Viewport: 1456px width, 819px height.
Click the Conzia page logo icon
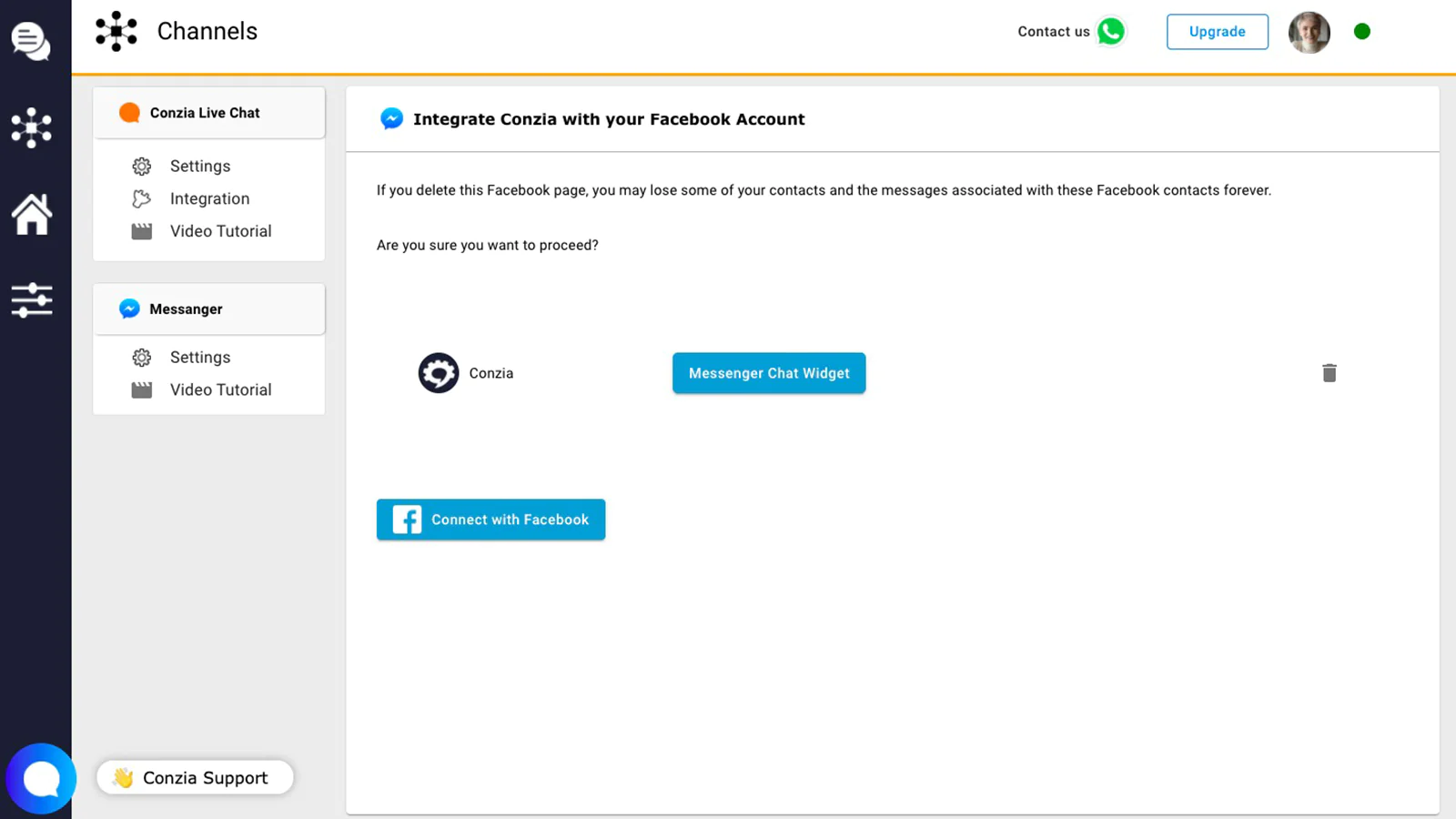point(438,373)
